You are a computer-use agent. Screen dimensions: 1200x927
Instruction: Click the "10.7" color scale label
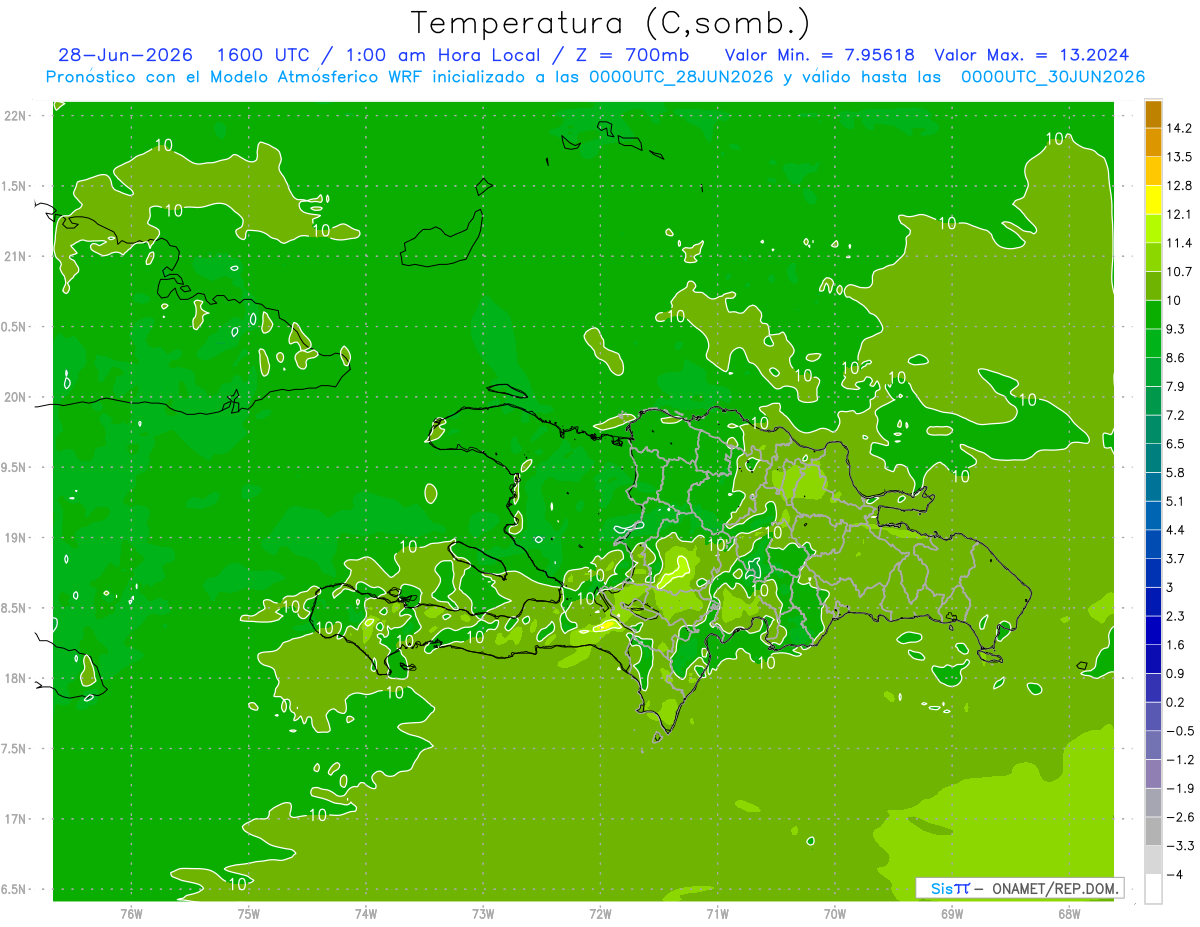1179,272
